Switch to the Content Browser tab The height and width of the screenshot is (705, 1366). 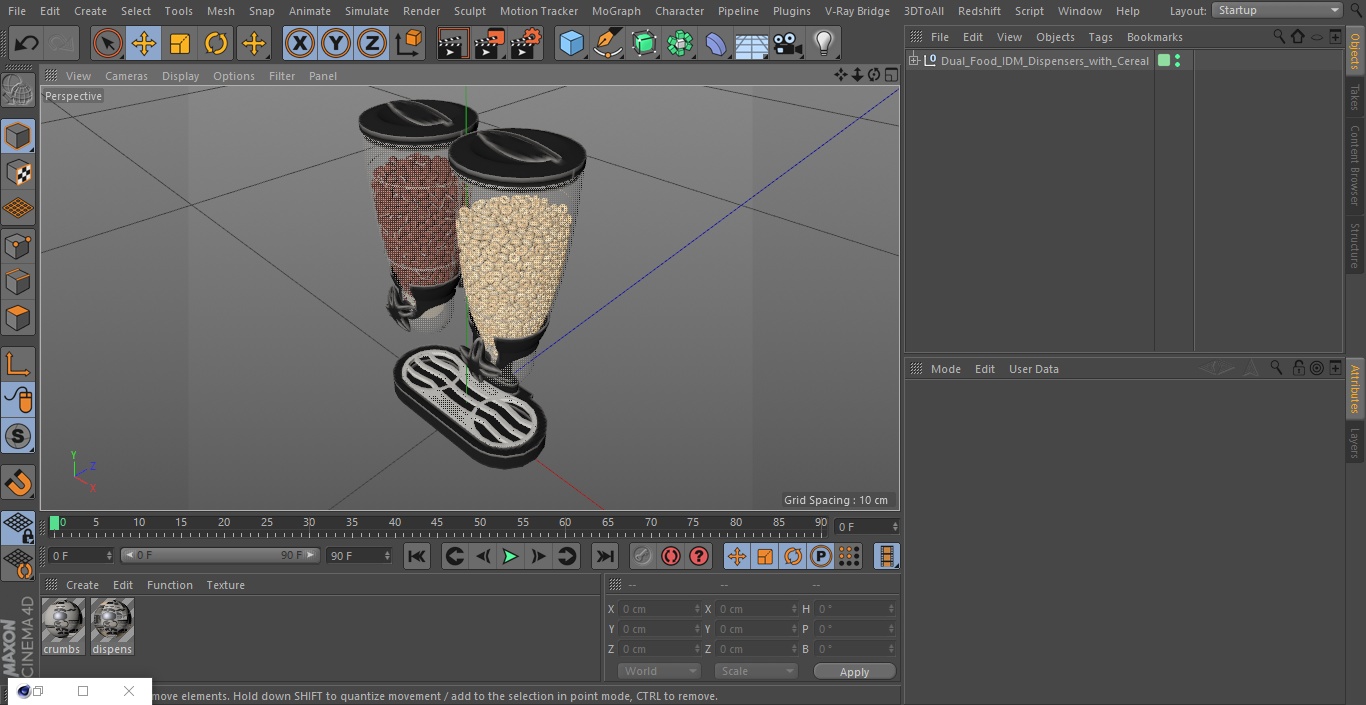1355,165
